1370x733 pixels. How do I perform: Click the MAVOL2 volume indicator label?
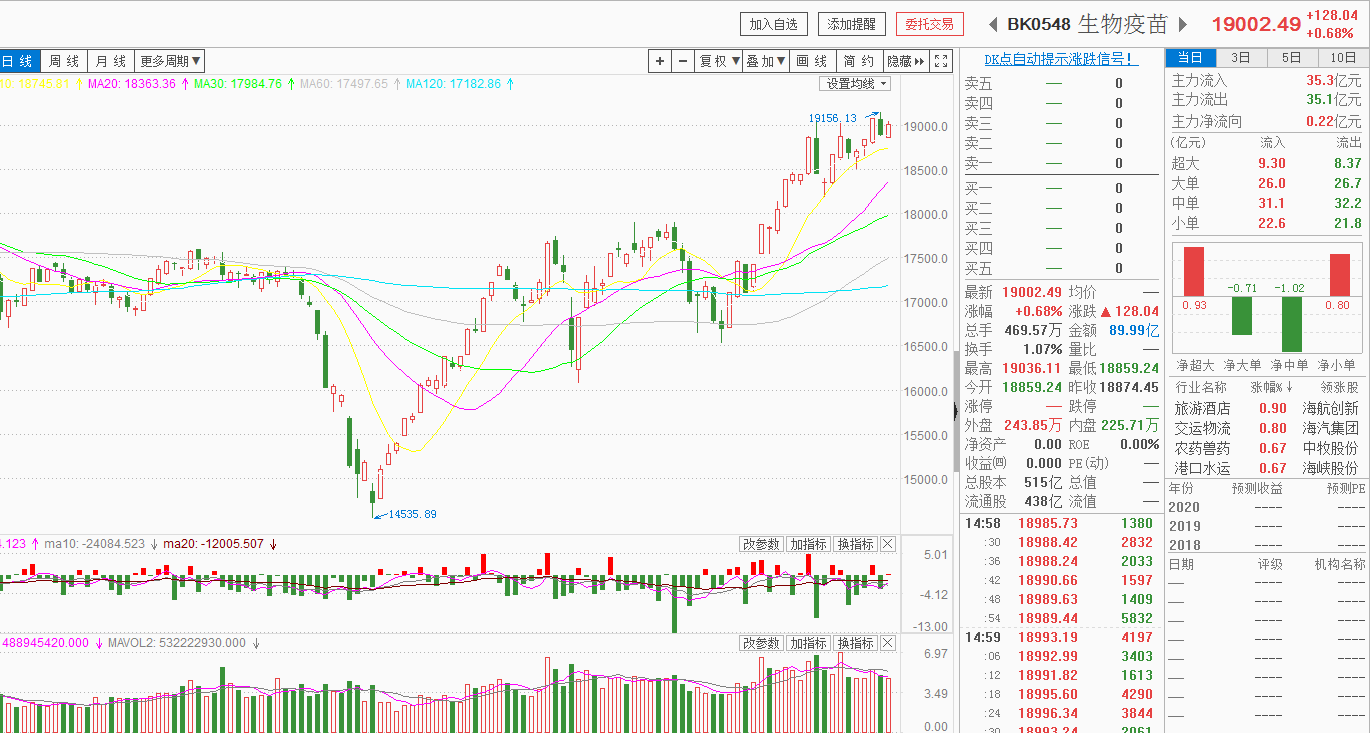pos(175,643)
